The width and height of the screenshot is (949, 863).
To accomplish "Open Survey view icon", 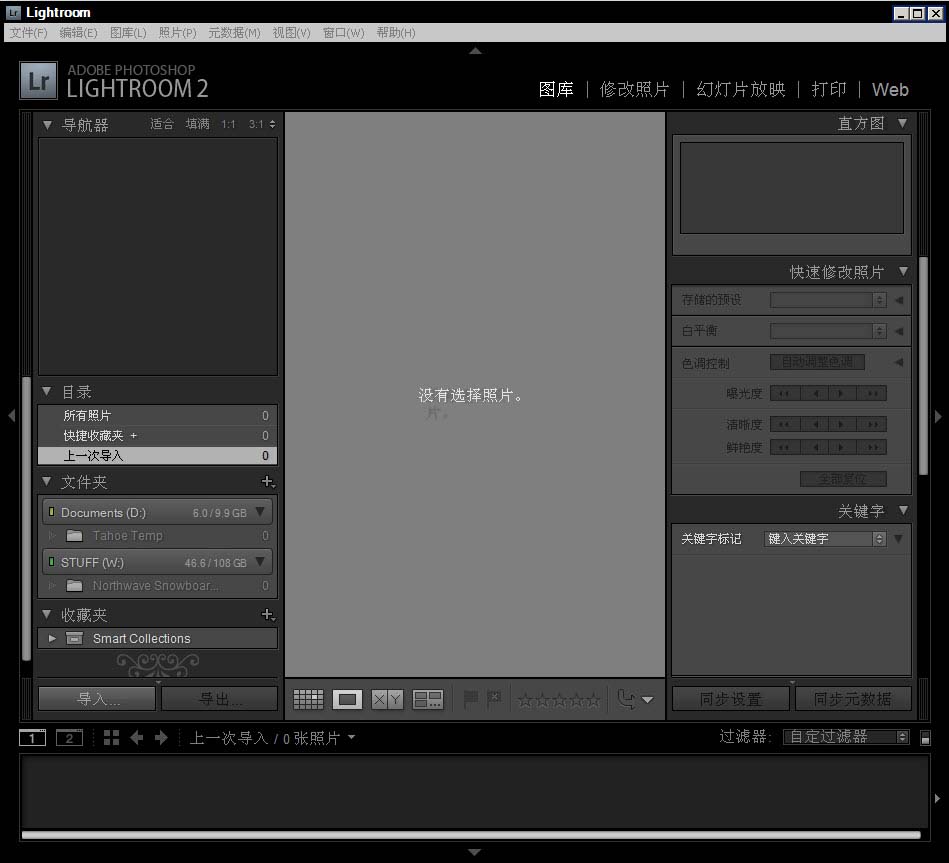I will 428,700.
